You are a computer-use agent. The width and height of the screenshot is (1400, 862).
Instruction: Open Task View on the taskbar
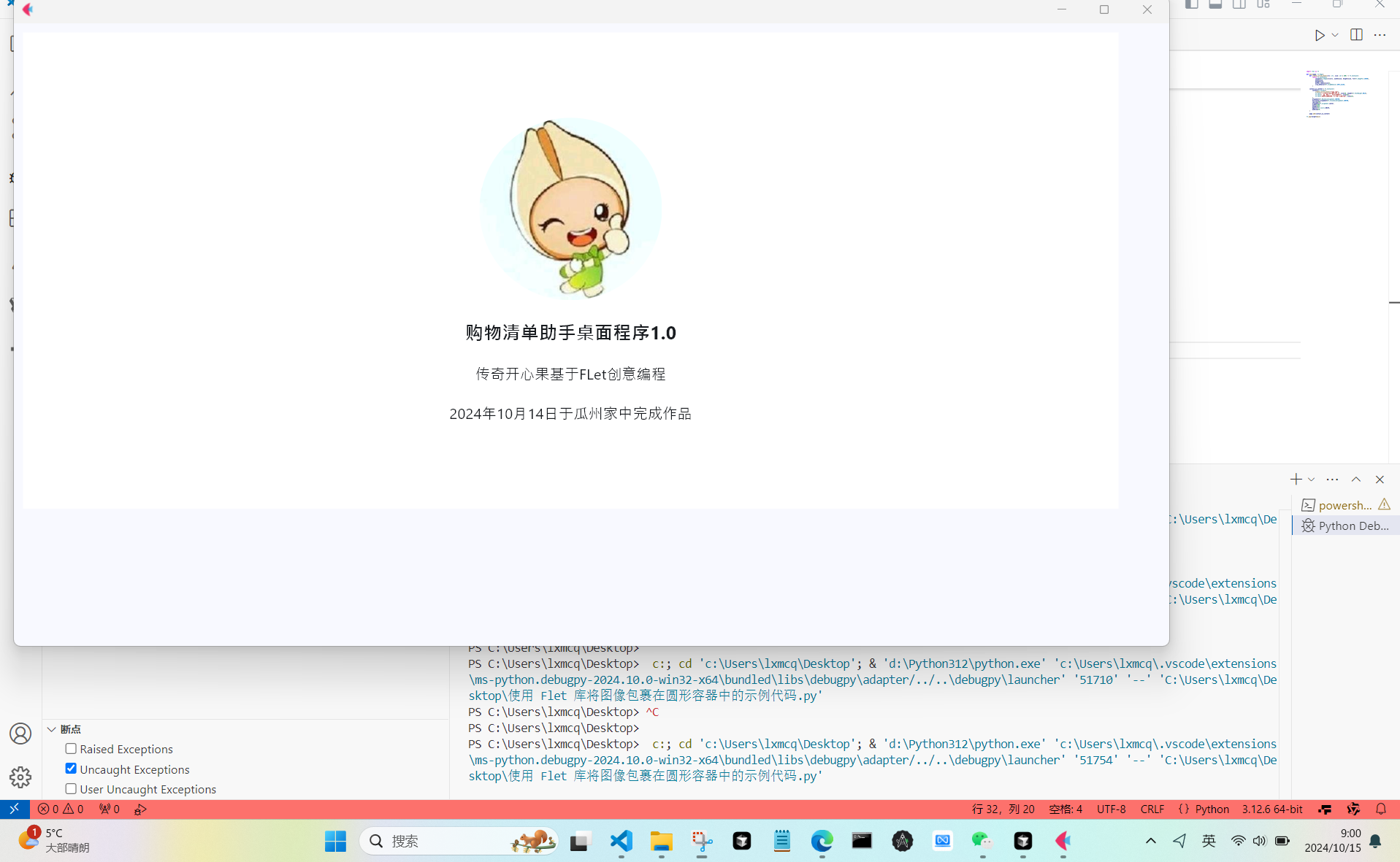[580, 841]
